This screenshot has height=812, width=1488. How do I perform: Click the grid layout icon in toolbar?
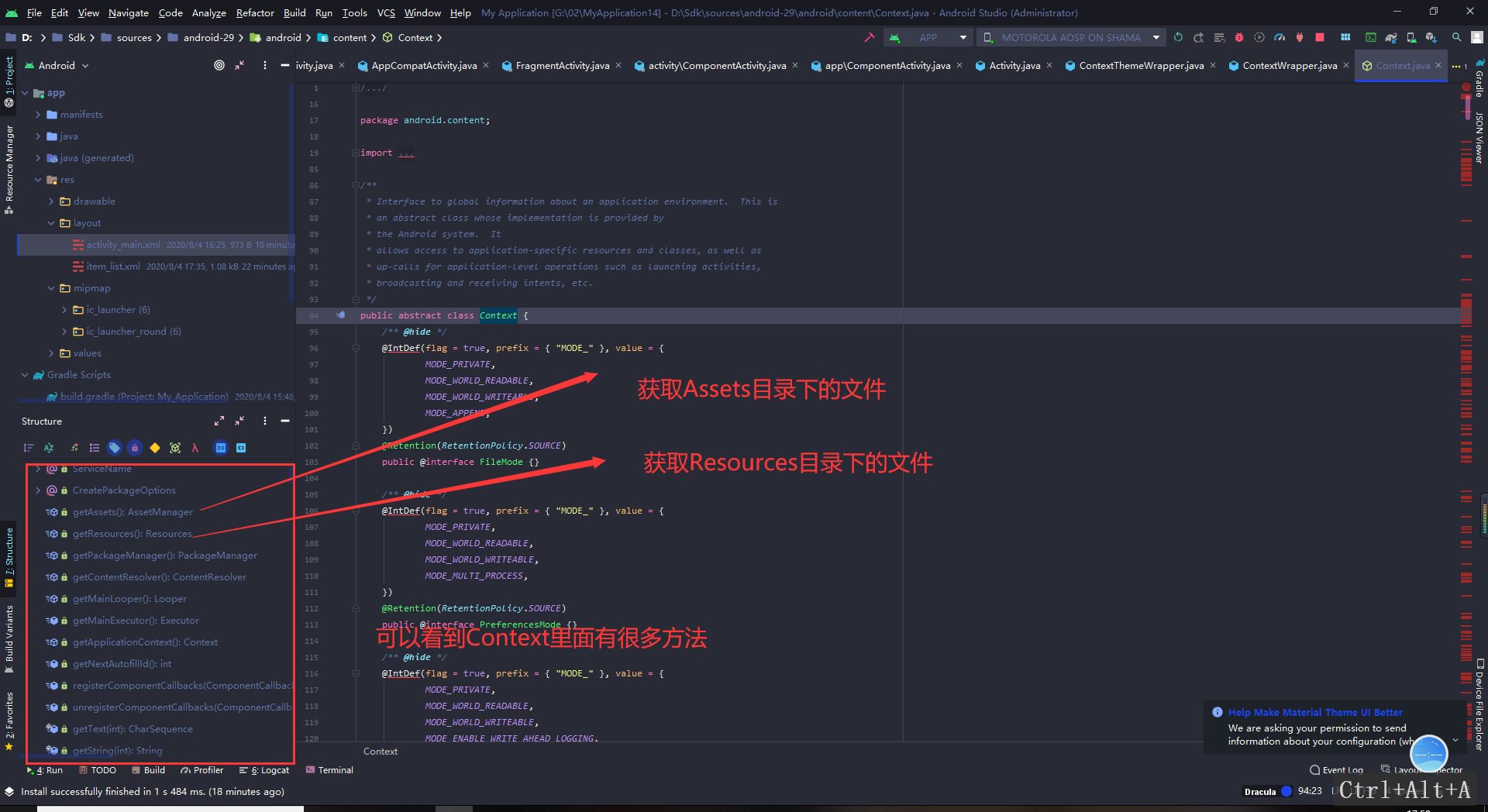pos(1345,37)
